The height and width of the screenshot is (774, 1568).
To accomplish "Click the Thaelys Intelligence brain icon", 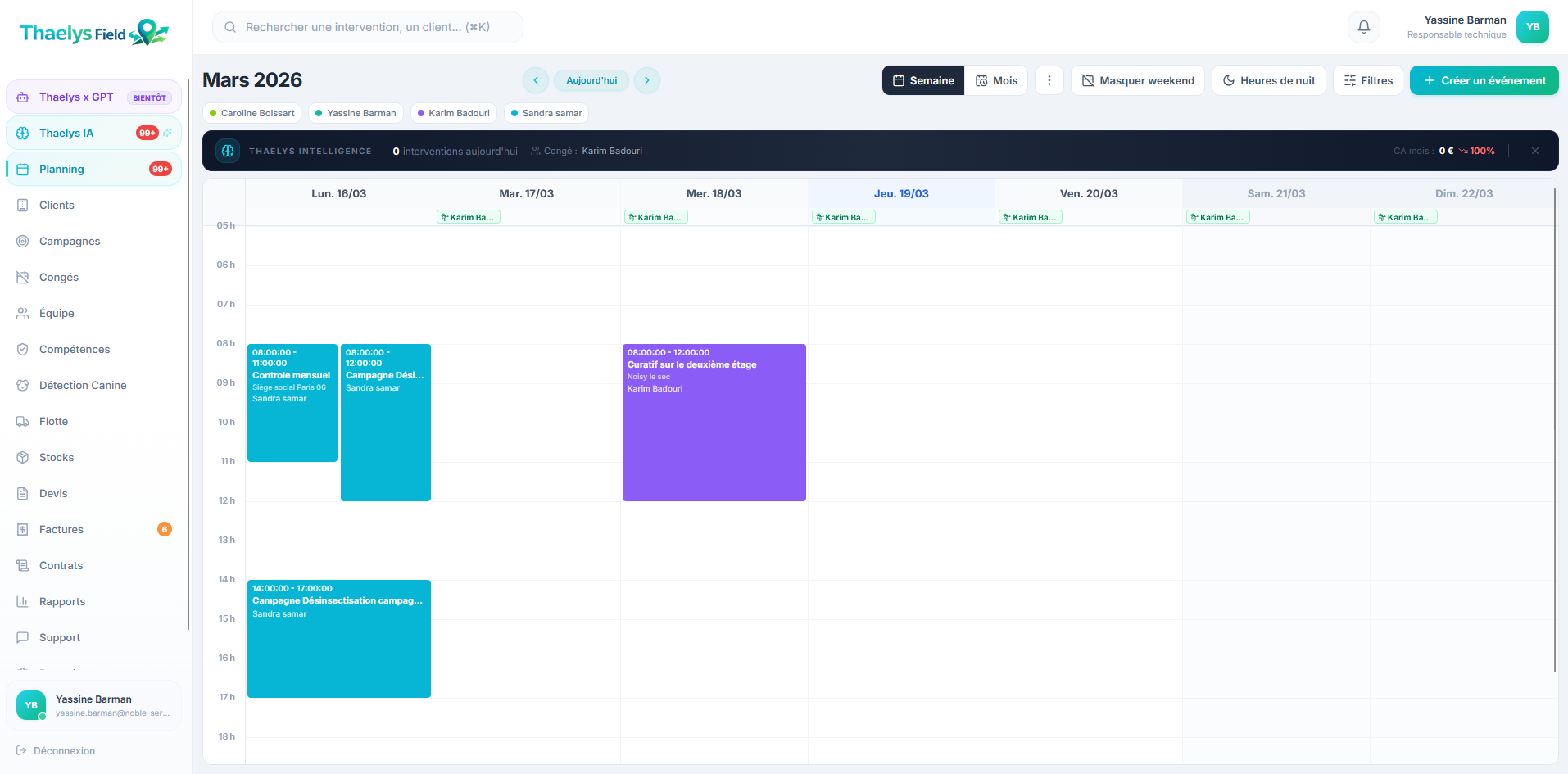I will click(228, 151).
